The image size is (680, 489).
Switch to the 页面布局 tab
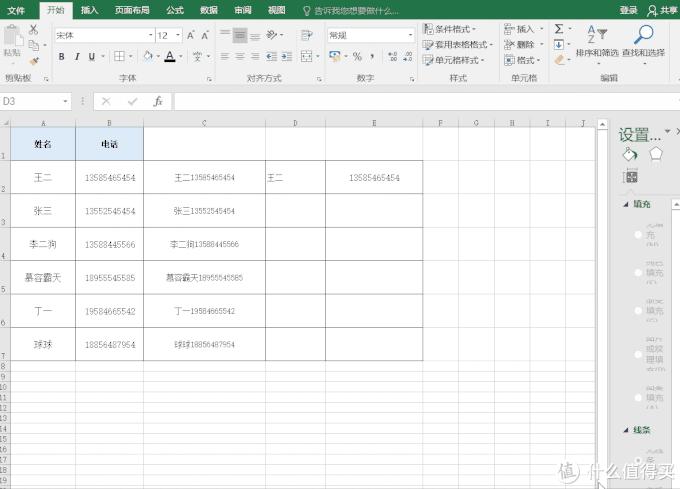click(x=132, y=10)
